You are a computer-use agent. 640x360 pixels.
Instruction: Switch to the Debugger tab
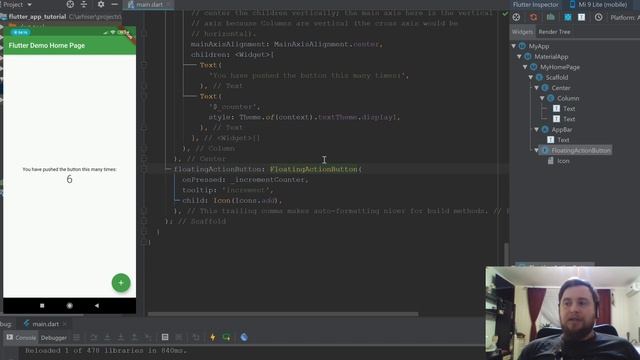53,338
